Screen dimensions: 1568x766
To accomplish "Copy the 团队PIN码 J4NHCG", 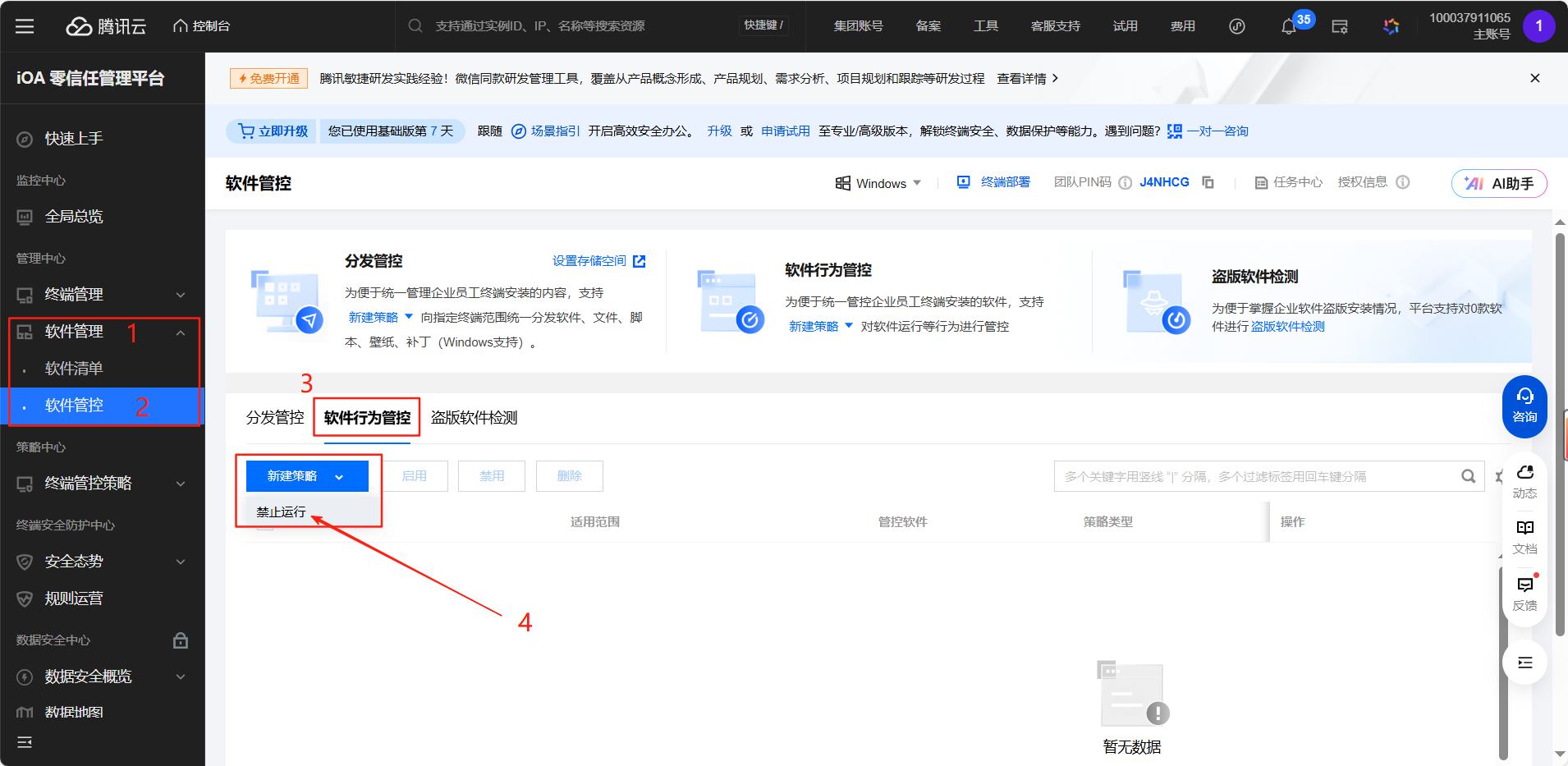I will [1208, 182].
